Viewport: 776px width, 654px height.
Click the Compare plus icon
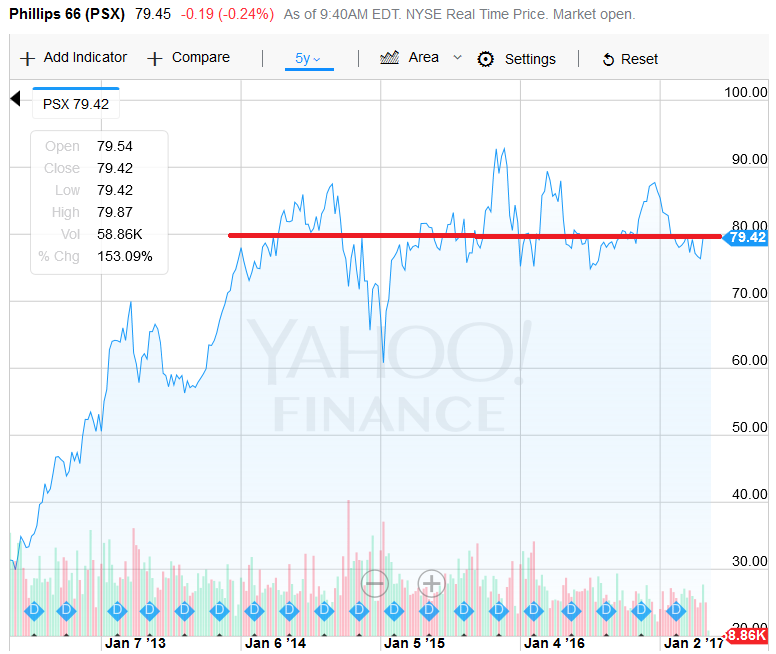point(155,58)
